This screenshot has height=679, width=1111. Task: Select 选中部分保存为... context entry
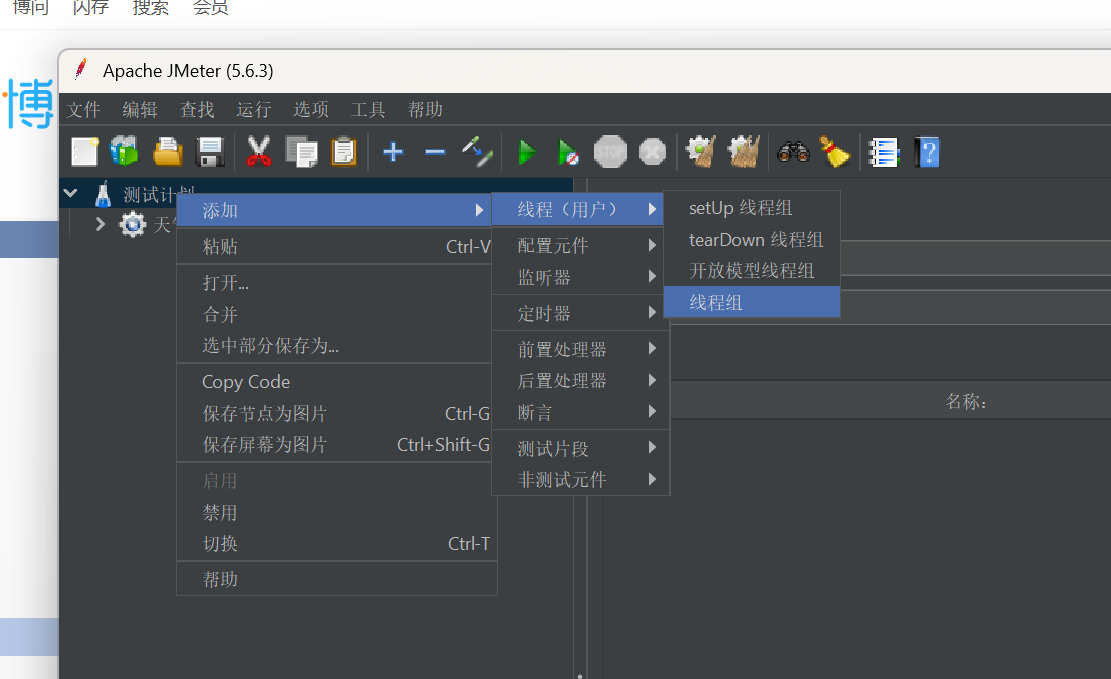tap(334, 345)
